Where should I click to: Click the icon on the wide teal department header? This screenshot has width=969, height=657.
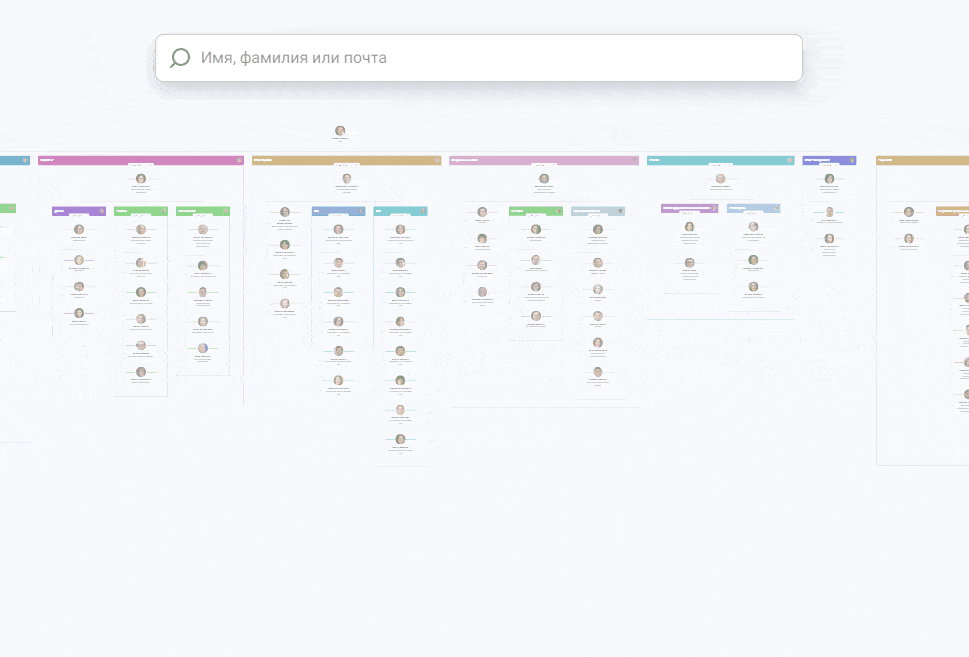coord(789,160)
